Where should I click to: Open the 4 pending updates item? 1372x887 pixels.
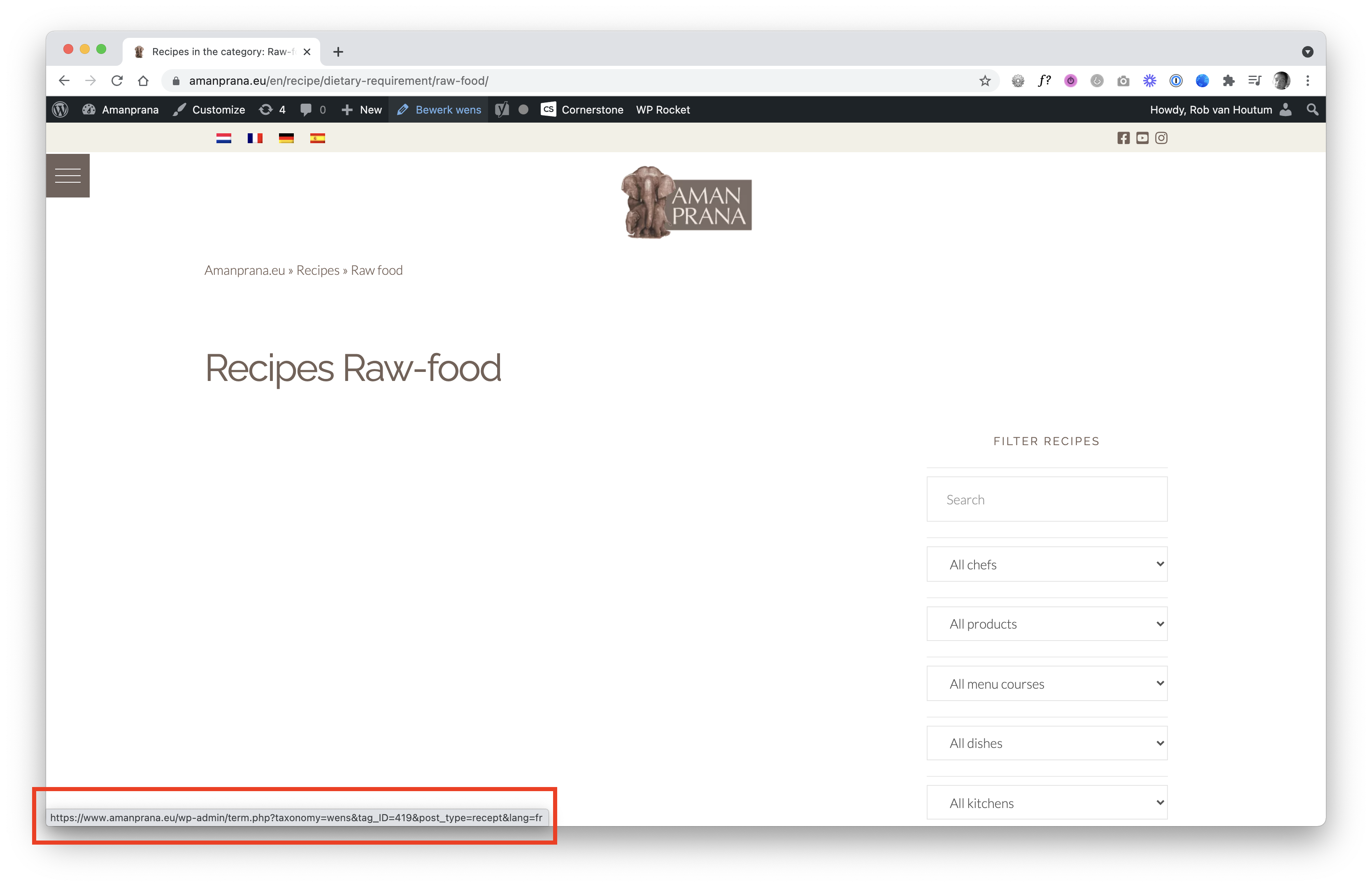tap(272, 109)
